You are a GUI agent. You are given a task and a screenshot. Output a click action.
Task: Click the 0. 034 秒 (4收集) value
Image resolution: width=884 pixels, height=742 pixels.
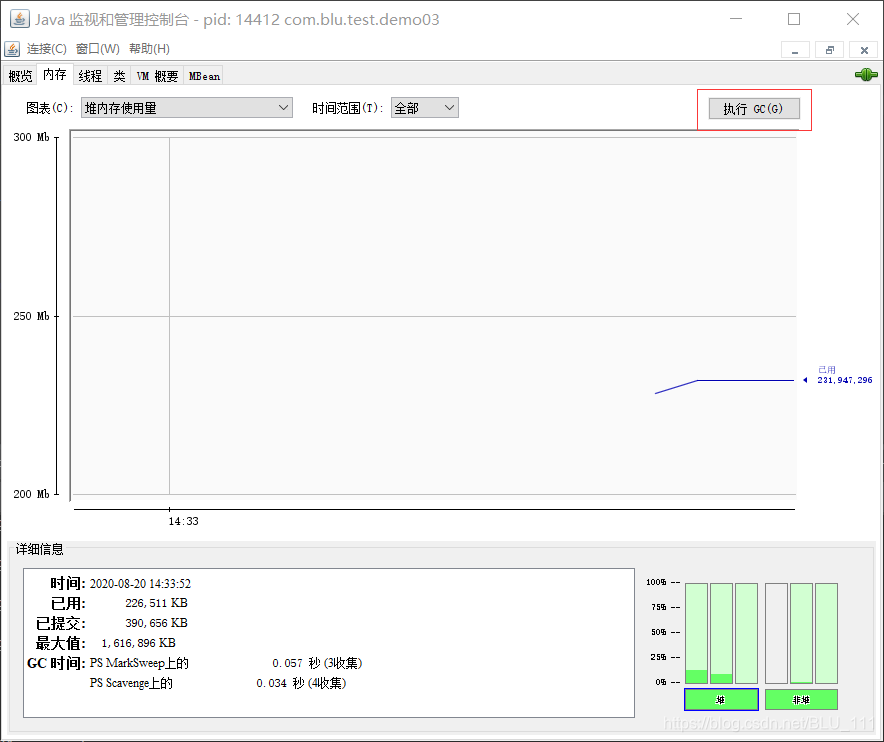(301, 683)
